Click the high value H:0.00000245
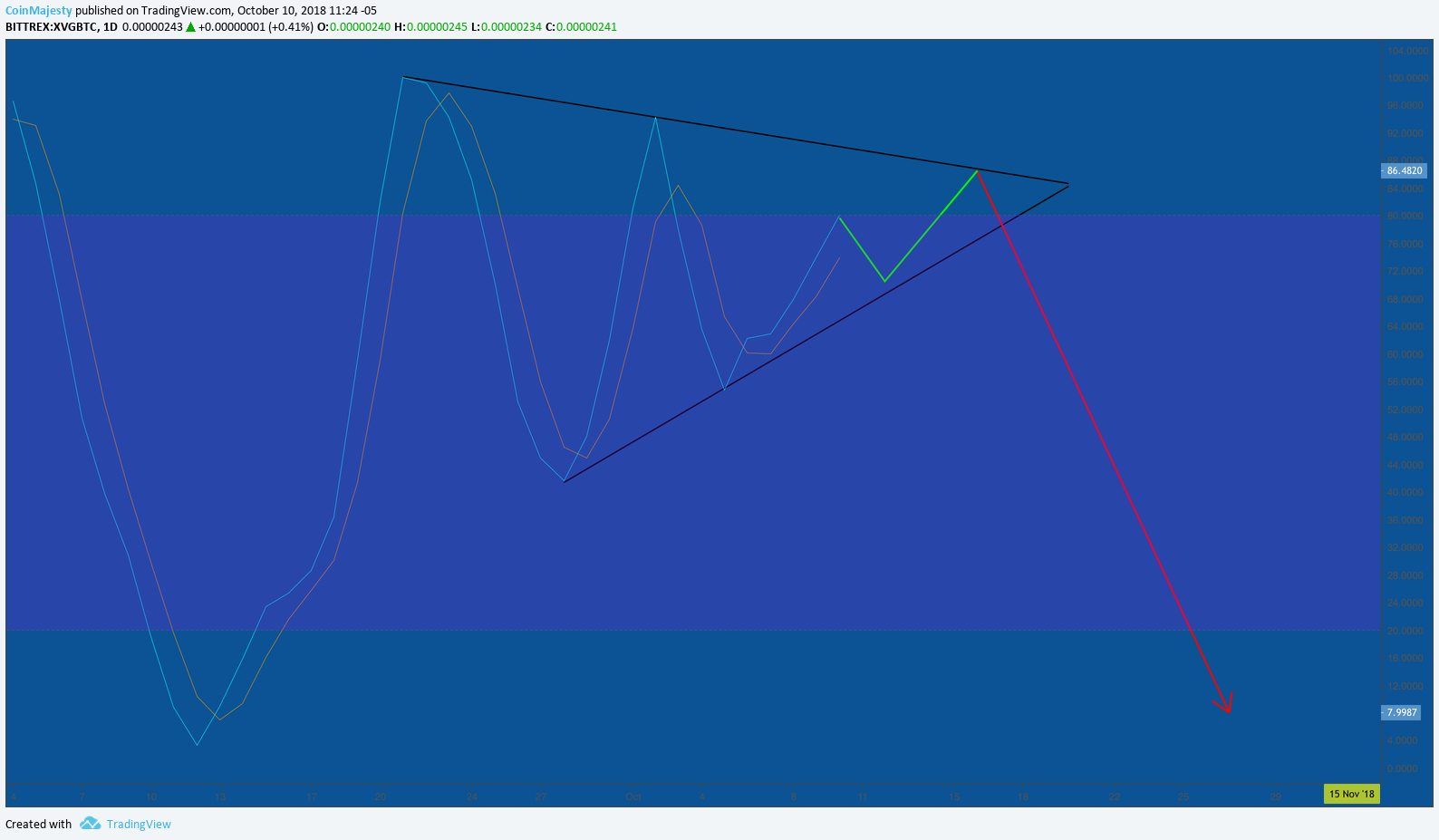 [430, 27]
